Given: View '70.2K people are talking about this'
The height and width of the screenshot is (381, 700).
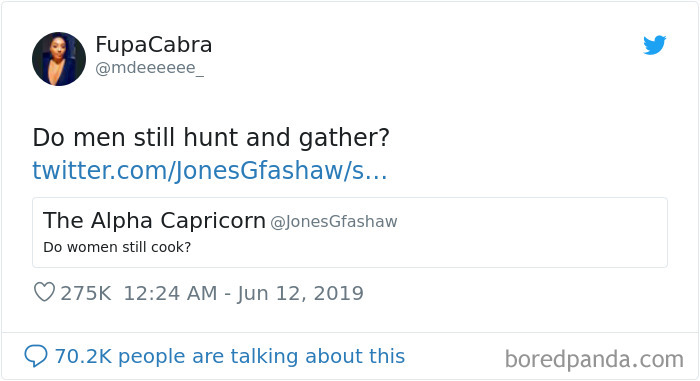Looking at the screenshot, I should (x=229, y=356).
